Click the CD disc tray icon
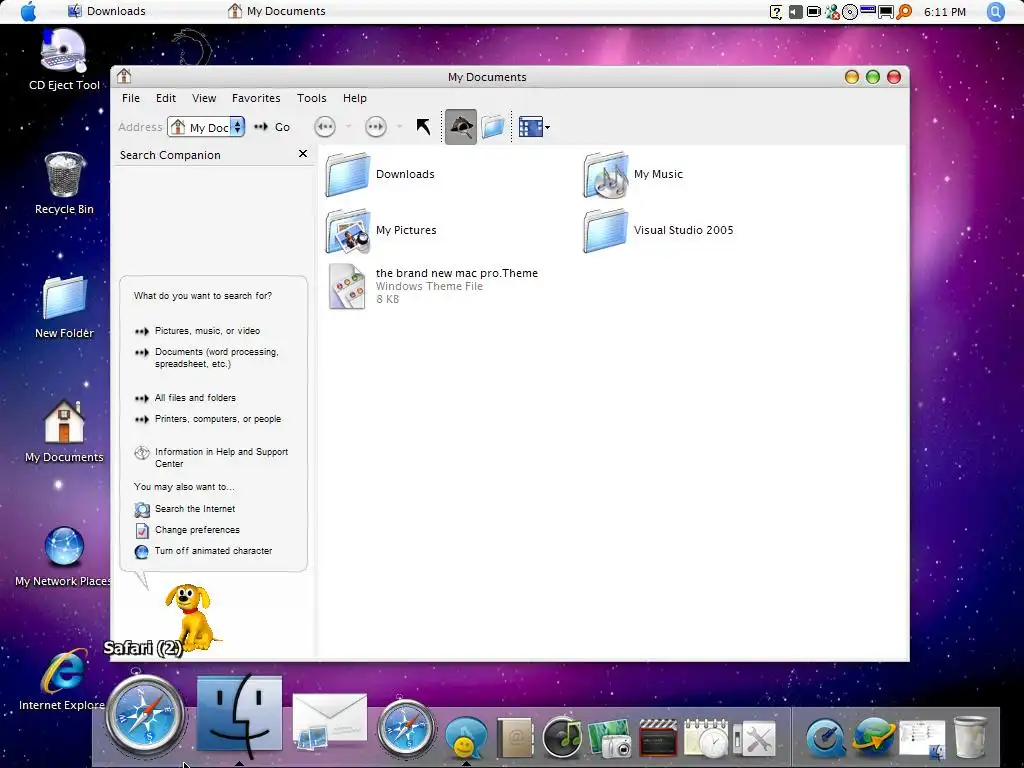 coord(850,12)
